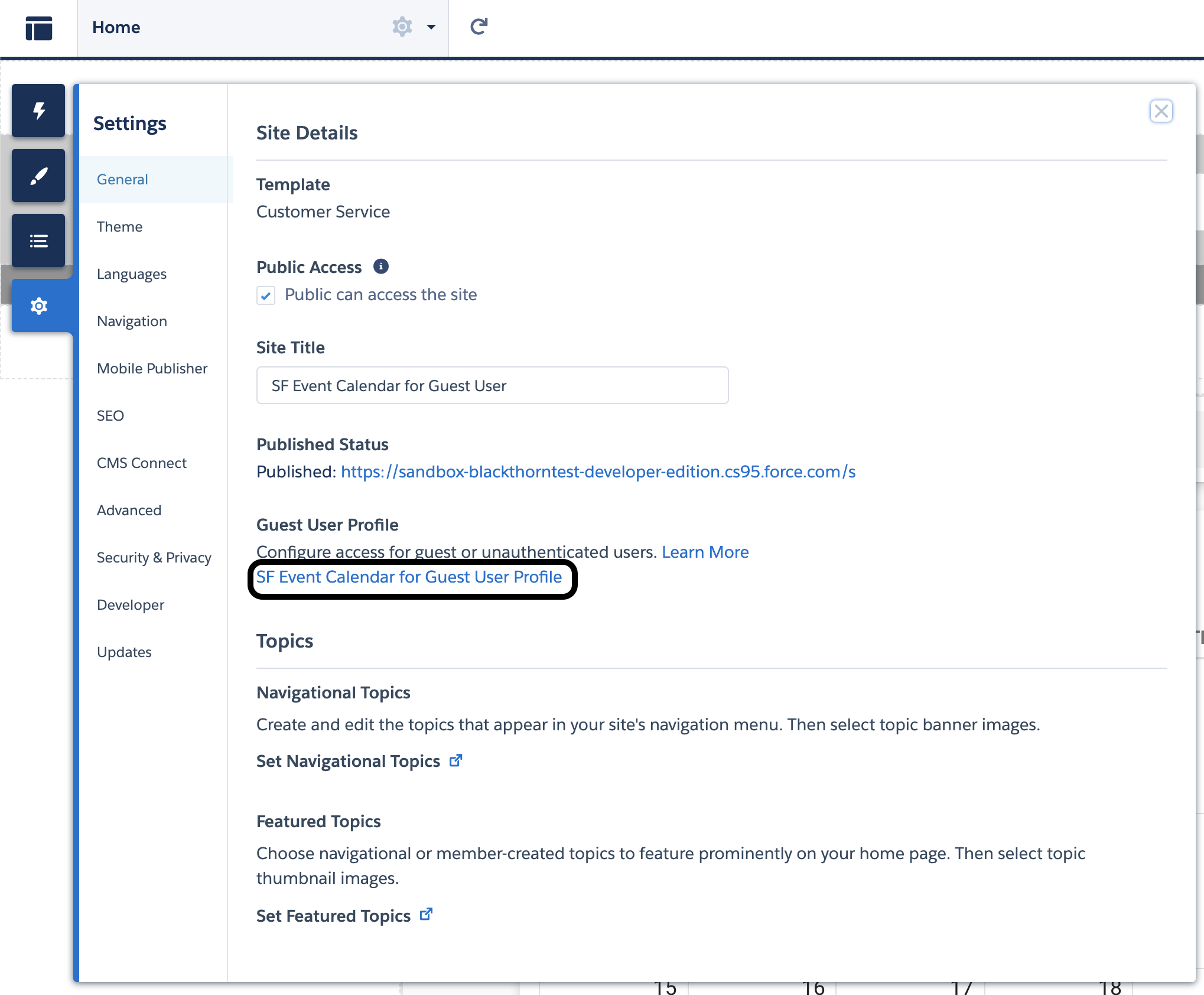Click the Home page selector label
This screenshot has width=1204, height=995.
tap(116, 27)
